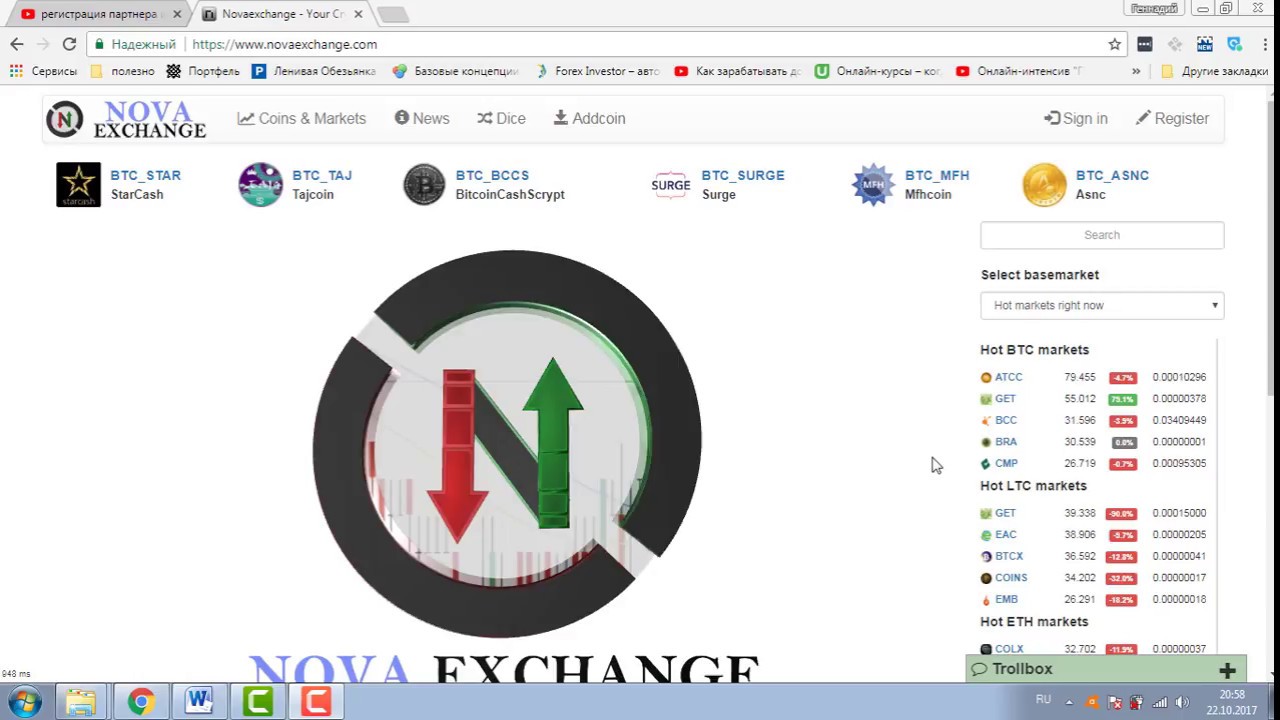The image size is (1280, 720).
Task: Click the blue shield extension icon
Action: click(x=1235, y=44)
